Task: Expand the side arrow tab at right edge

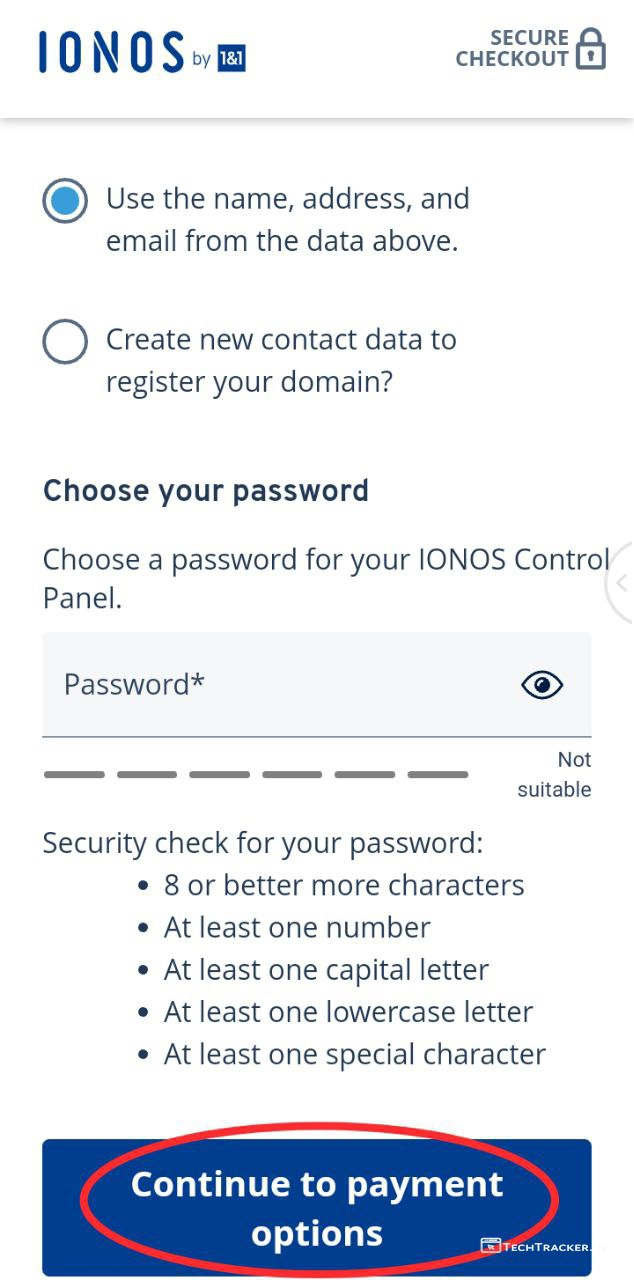Action: coord(622,583)
